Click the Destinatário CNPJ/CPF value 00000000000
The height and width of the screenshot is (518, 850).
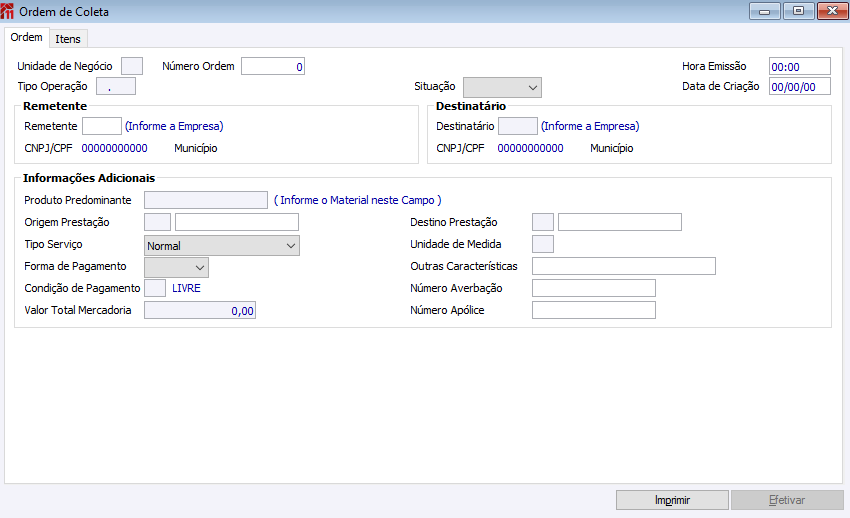point(531,148)
